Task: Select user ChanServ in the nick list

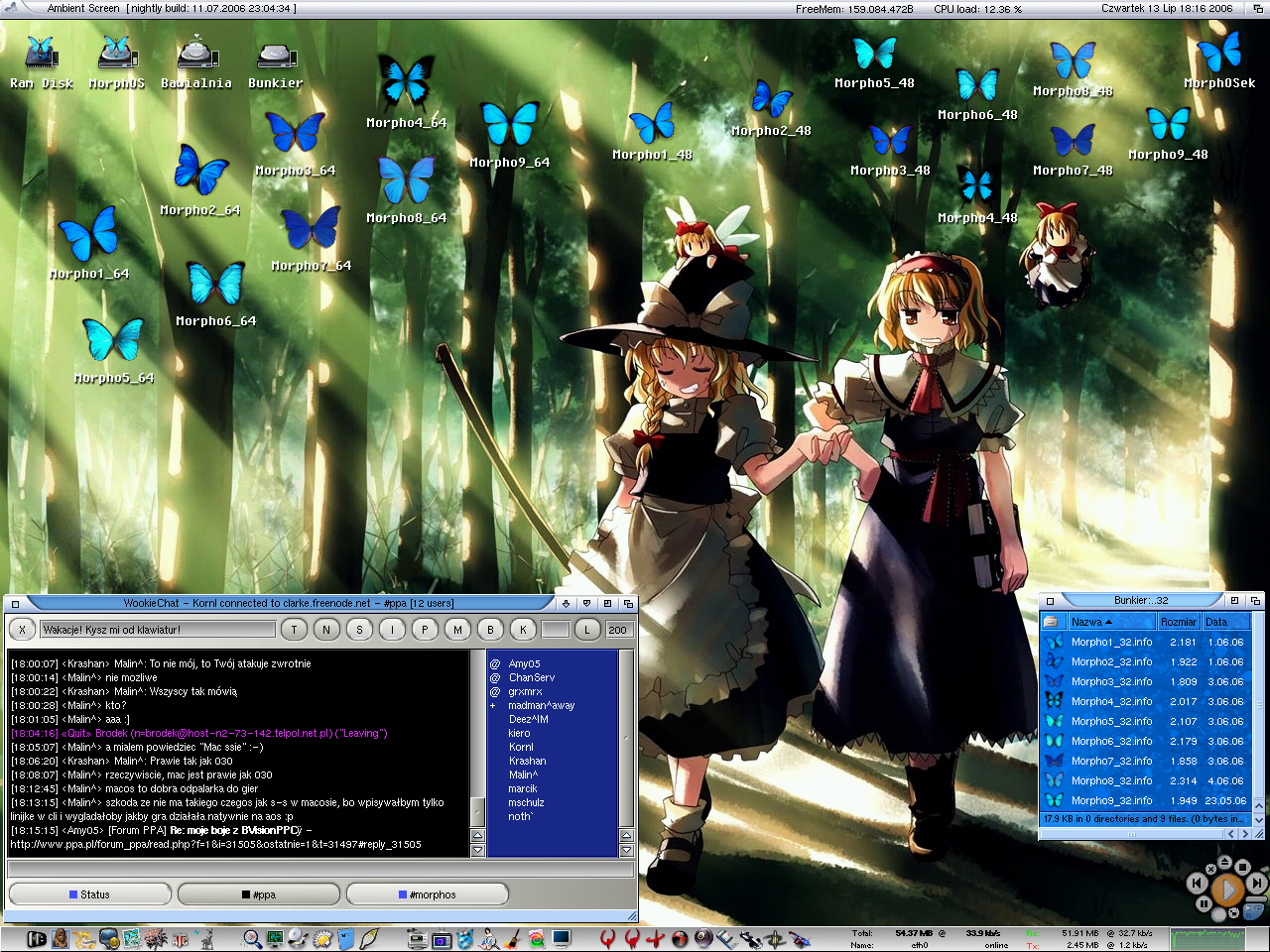Action: pyautogui.click(x=532, y=678)
